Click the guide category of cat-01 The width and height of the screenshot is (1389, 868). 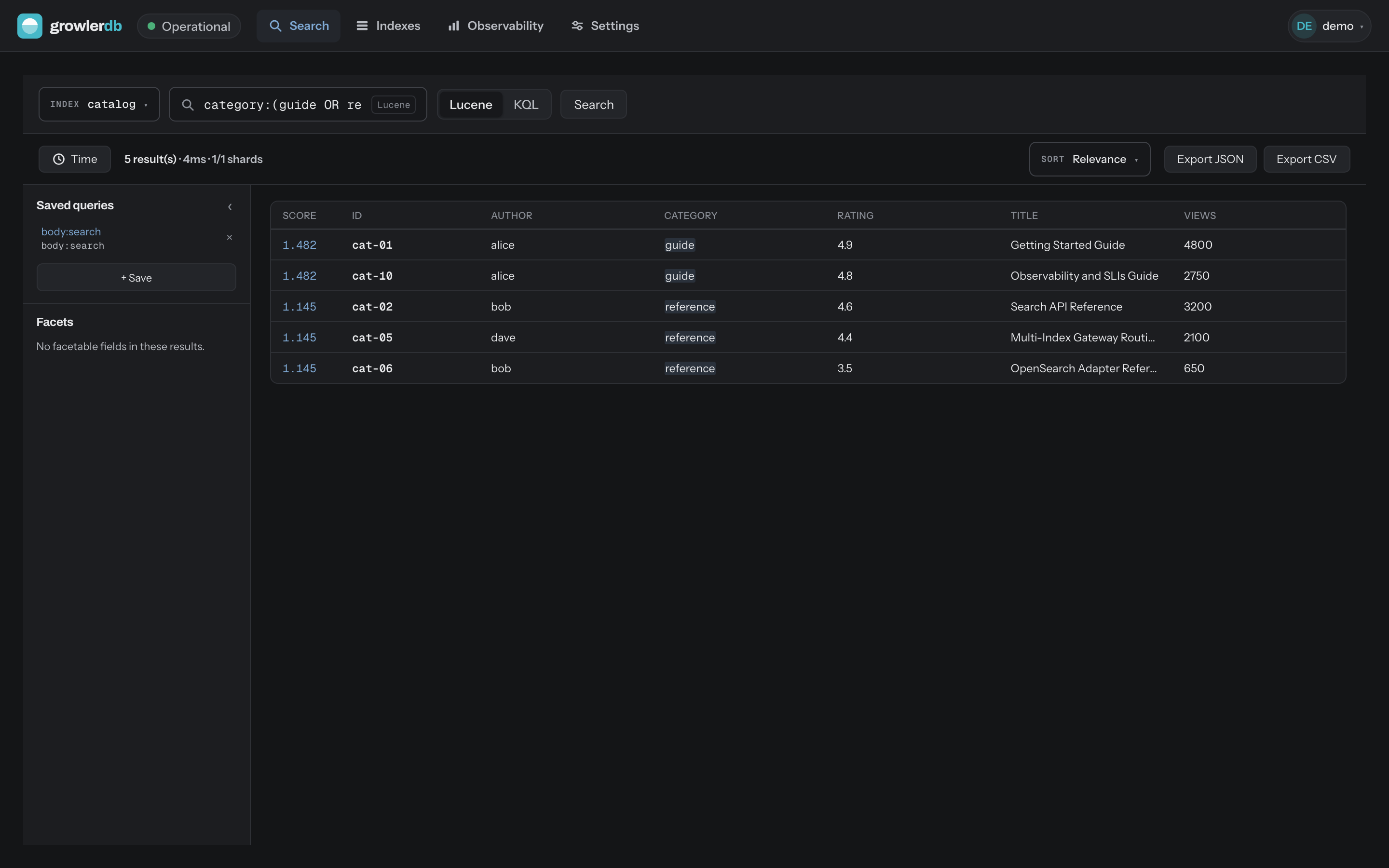pos(680,245)
